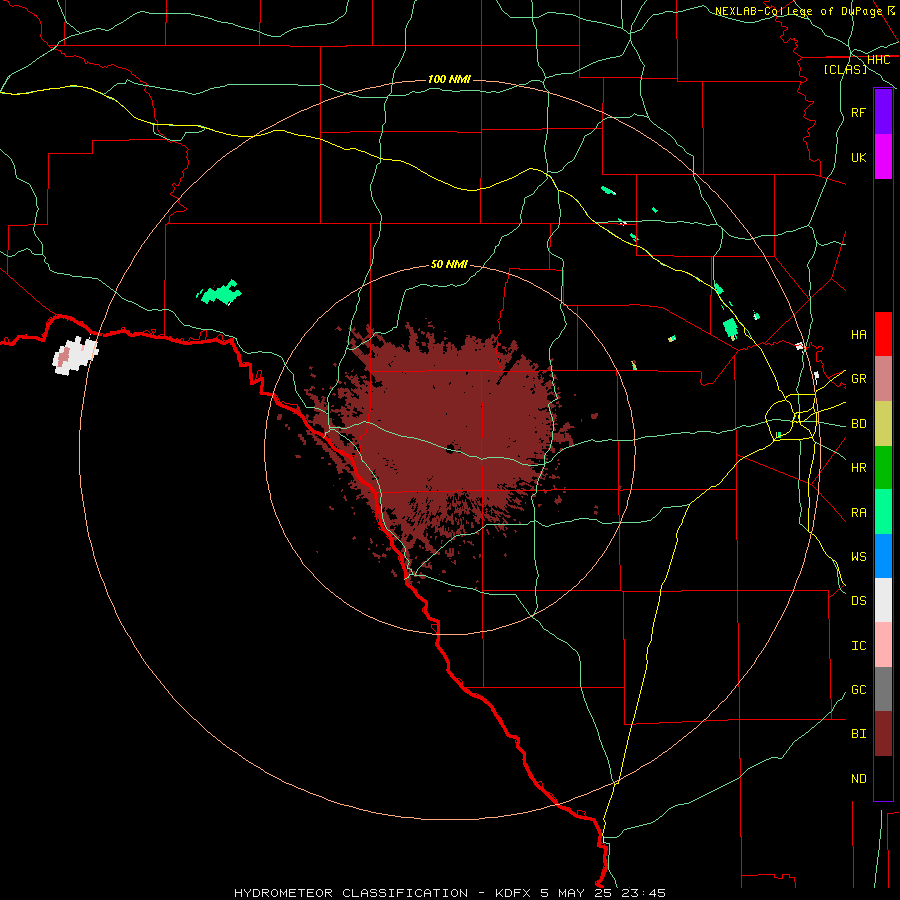Image resolution: width=900 pixels, height=900 pixels.
Task: Click the "GC" legend label
Action: tap(858, 690)
